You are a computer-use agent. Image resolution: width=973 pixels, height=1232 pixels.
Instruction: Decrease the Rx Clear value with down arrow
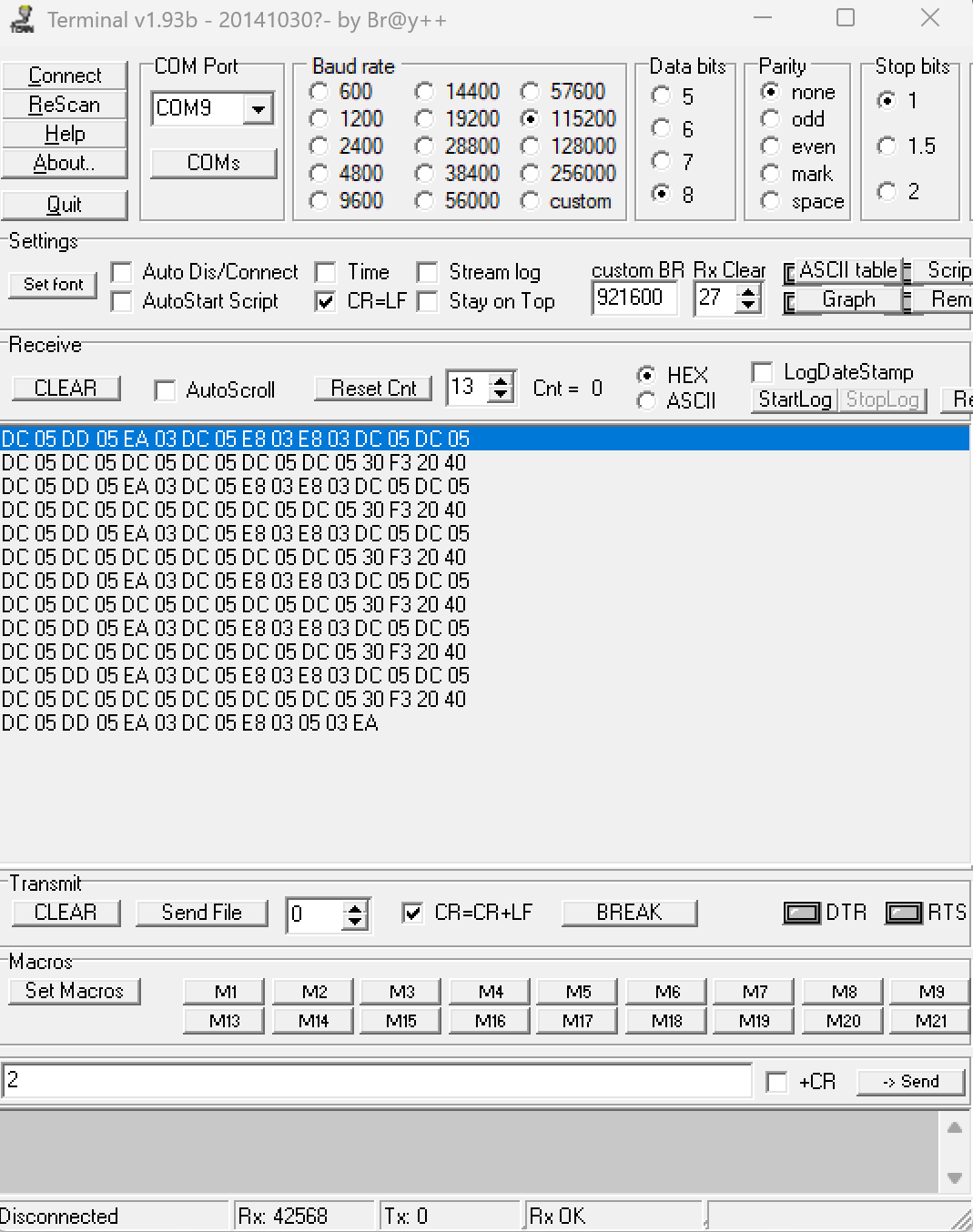(748, 305)
